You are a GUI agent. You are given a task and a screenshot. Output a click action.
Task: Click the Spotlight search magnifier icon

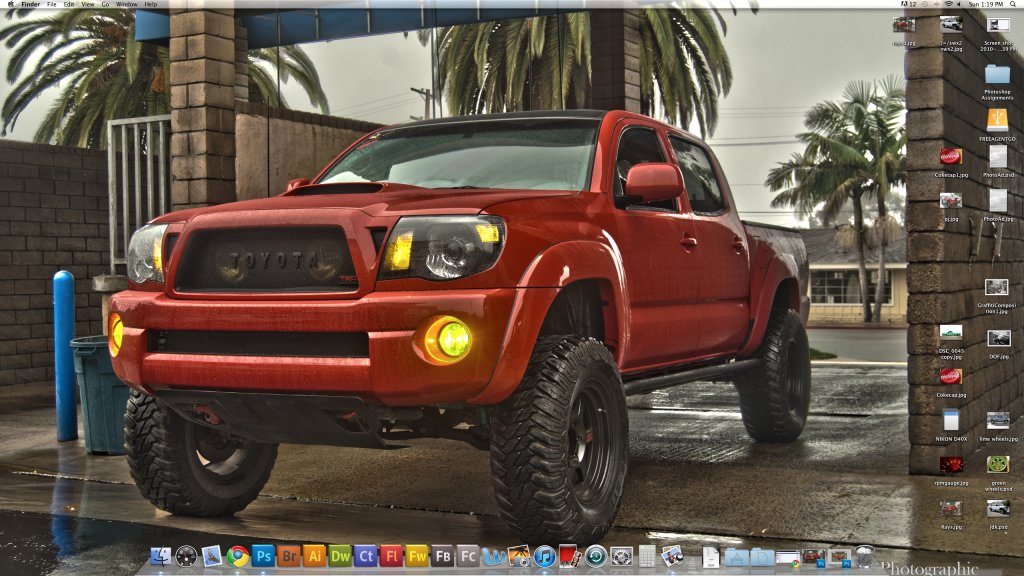click(1014, 4)
